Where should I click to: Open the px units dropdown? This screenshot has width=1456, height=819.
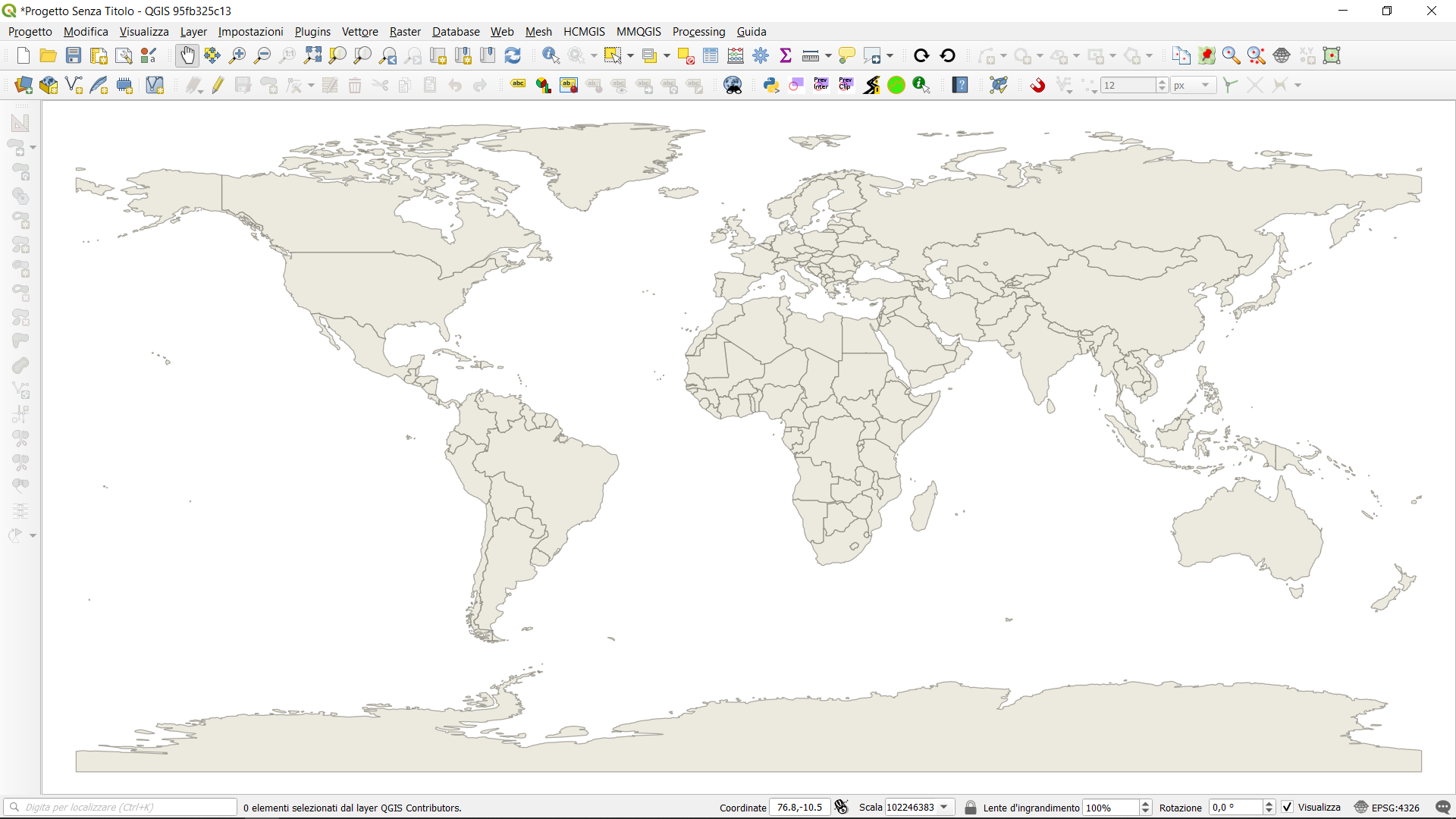tap(1205, 85)
